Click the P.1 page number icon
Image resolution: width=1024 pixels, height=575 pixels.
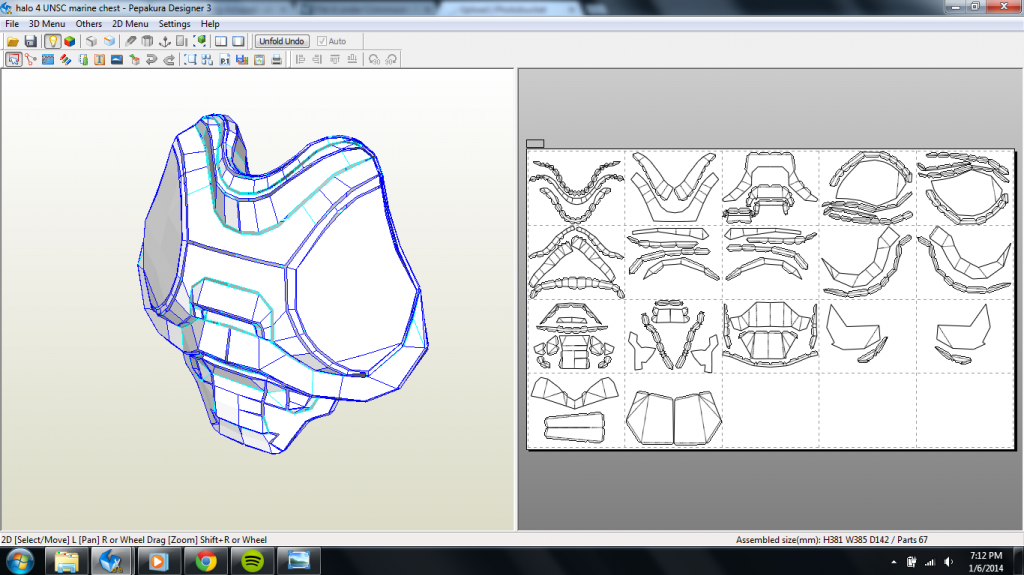tap(225, 59)
